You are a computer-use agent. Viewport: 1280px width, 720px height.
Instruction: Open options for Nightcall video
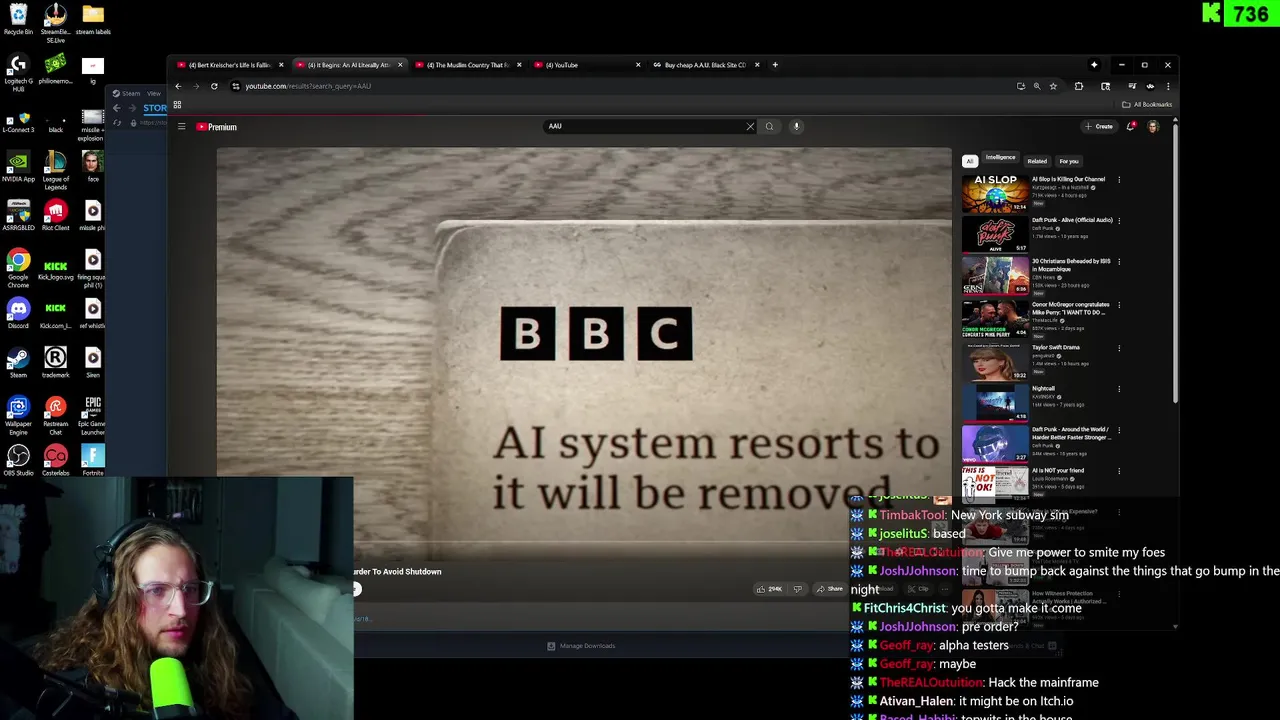[x=1119, y=389]
